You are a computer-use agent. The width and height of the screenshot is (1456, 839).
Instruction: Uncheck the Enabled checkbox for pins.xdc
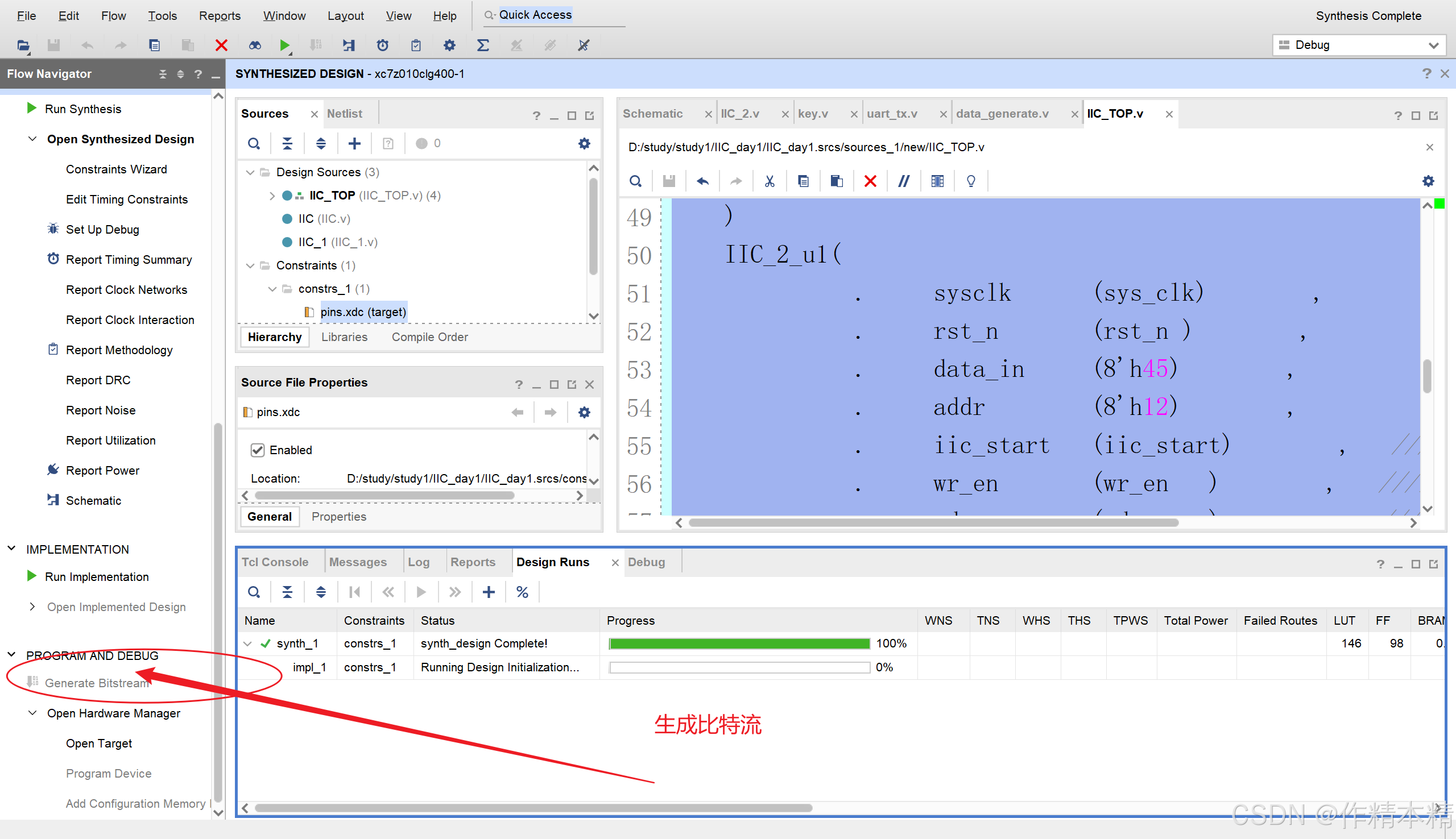[x=258, y=450]
